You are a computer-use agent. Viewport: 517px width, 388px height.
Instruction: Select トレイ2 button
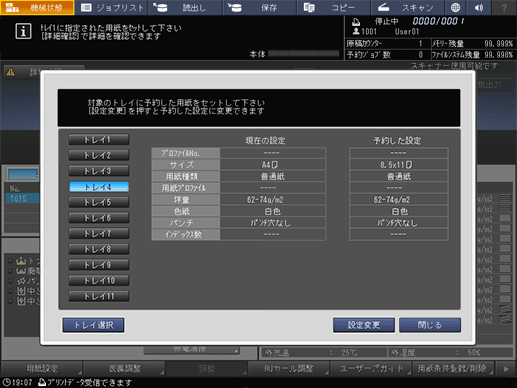pyautogui.click(x=99, y=155)
